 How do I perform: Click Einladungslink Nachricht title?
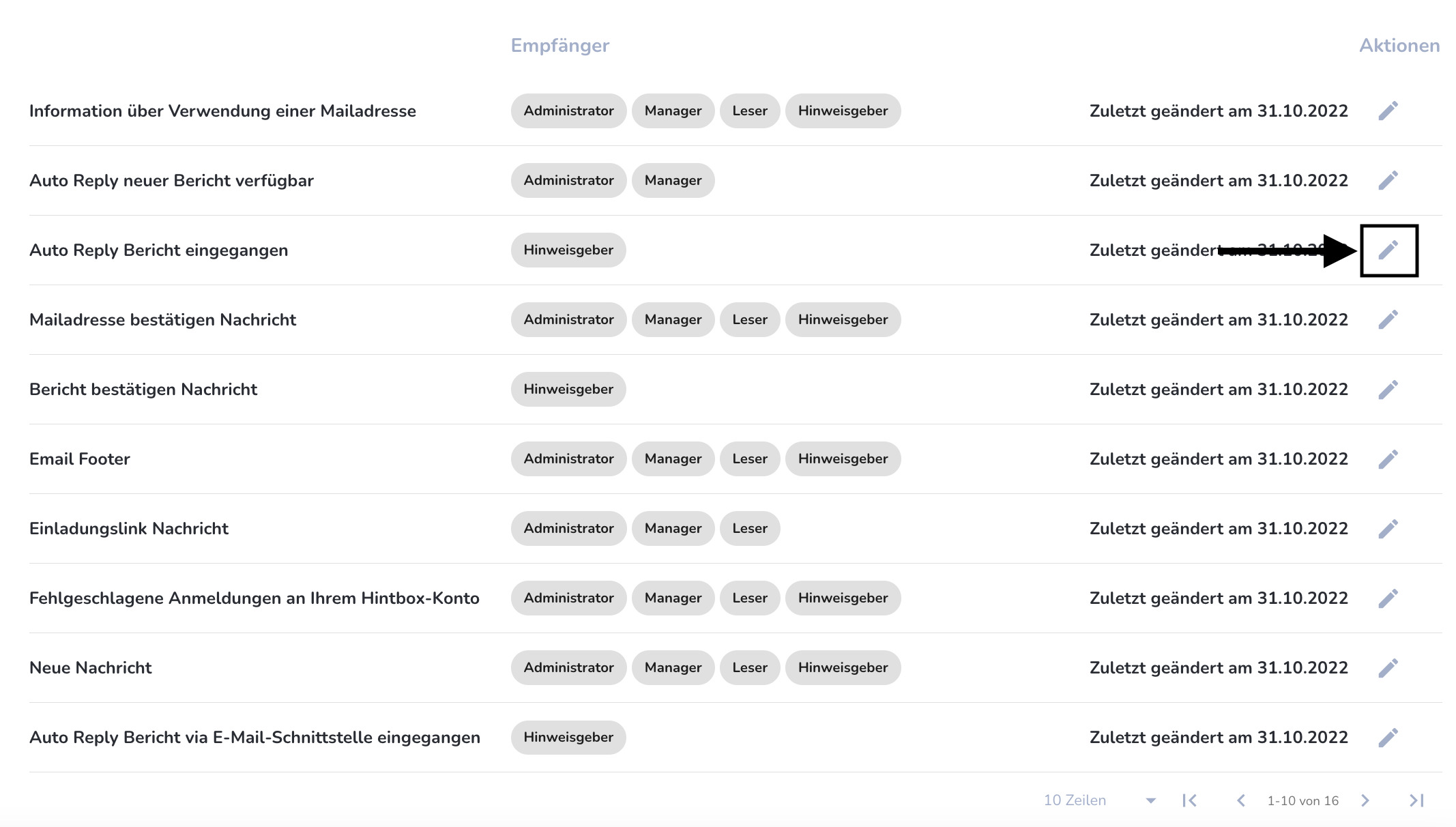[x=129, y=528]
